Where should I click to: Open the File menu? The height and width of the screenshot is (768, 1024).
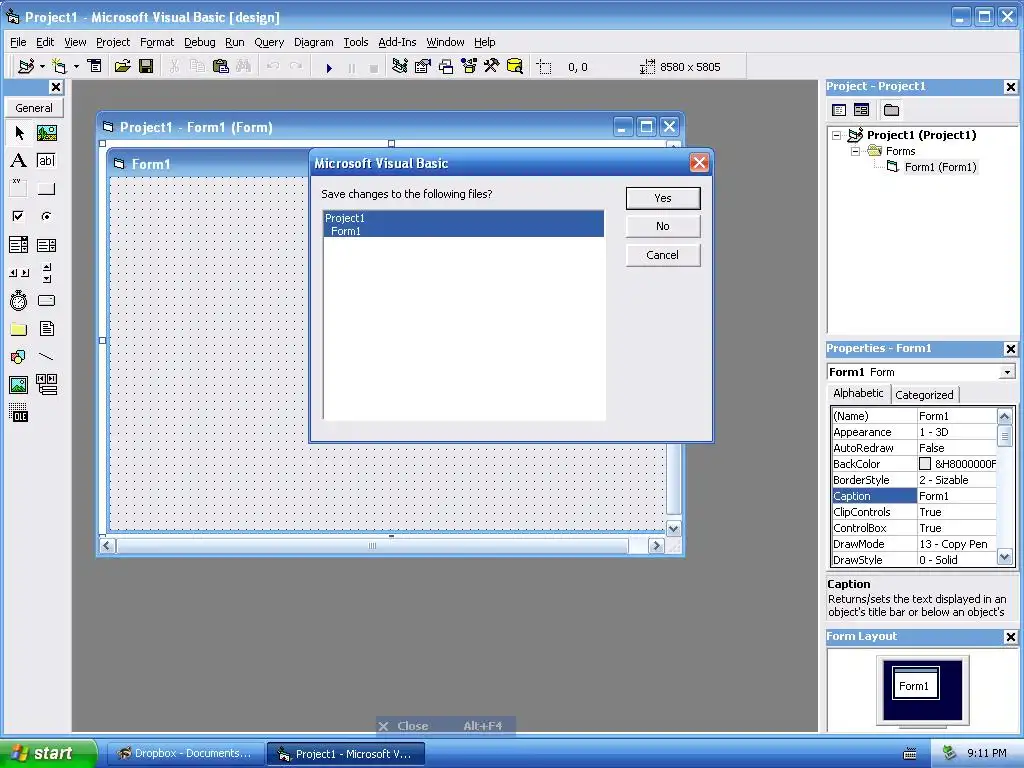tap(18, 42)
